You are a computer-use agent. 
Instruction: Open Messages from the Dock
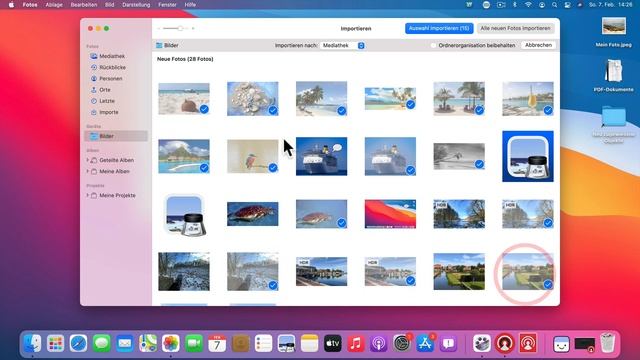tap(102, 343)
